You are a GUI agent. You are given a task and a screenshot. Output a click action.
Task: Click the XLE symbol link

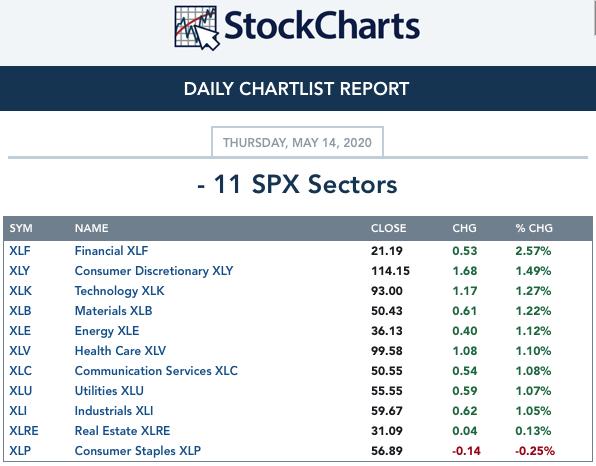click(x=20, y=331)
